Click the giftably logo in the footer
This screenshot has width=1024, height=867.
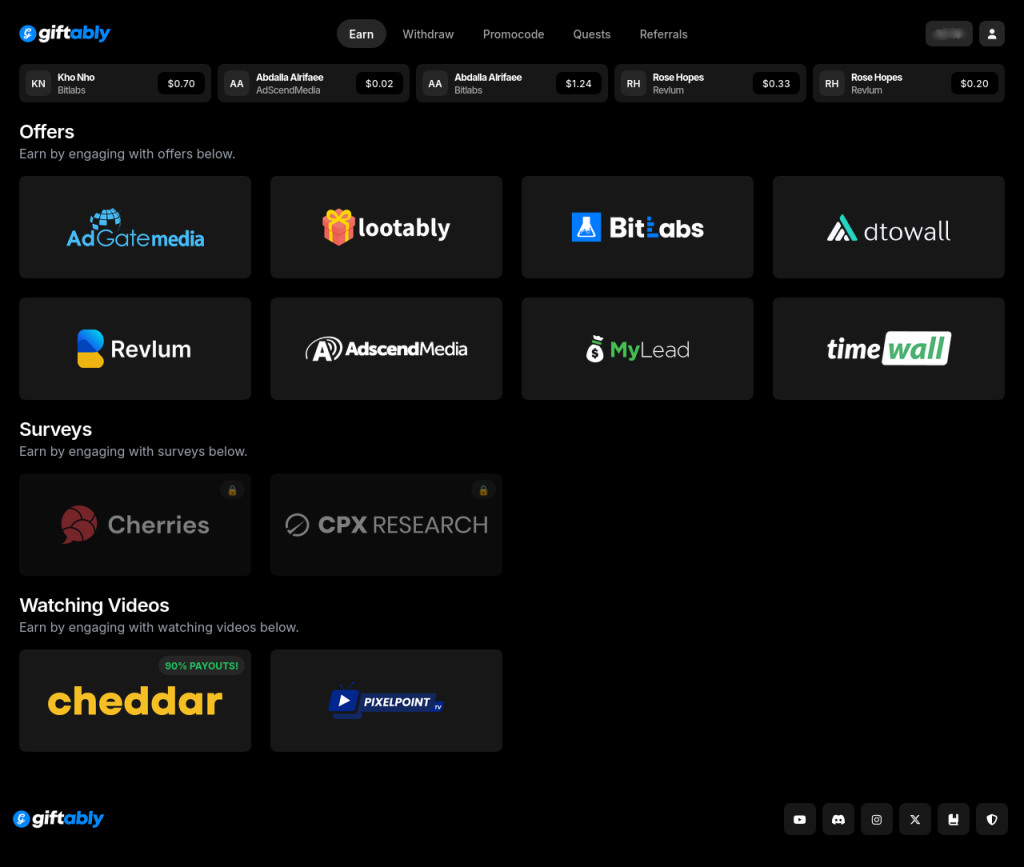pyautogui.click(x=59, y=819)
